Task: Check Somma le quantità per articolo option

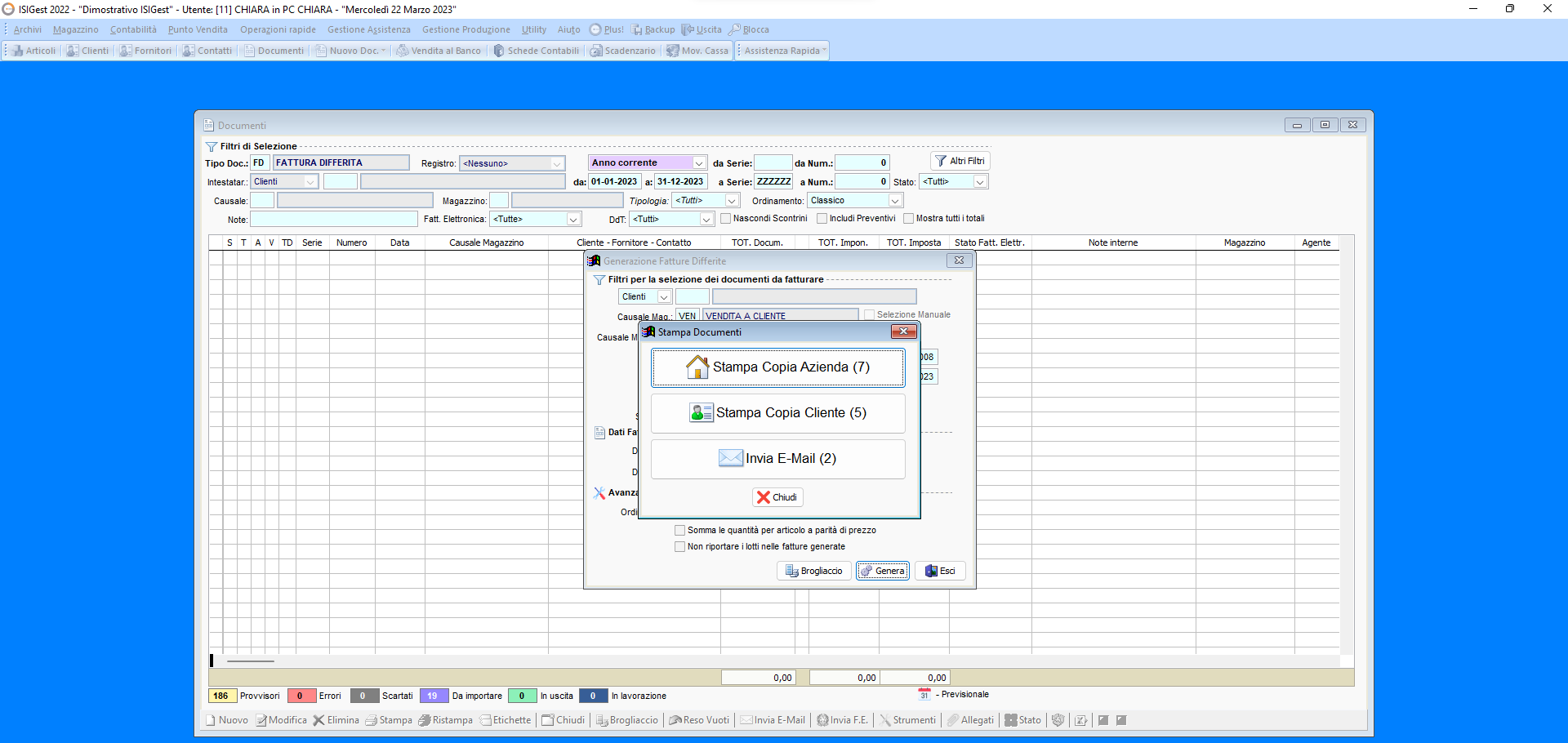Action: click(680, 531)
